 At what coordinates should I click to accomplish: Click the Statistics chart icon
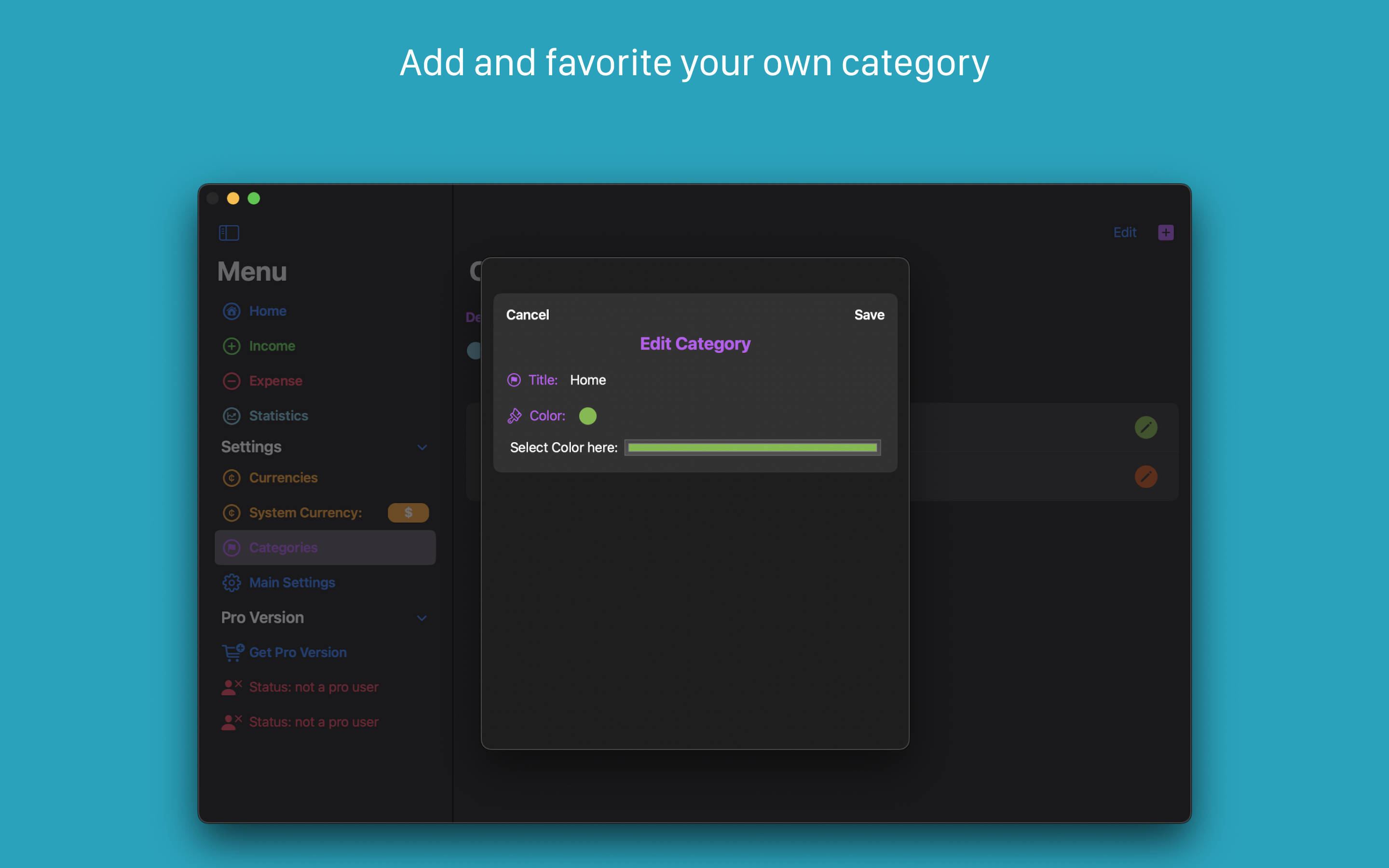click(231, 416)
